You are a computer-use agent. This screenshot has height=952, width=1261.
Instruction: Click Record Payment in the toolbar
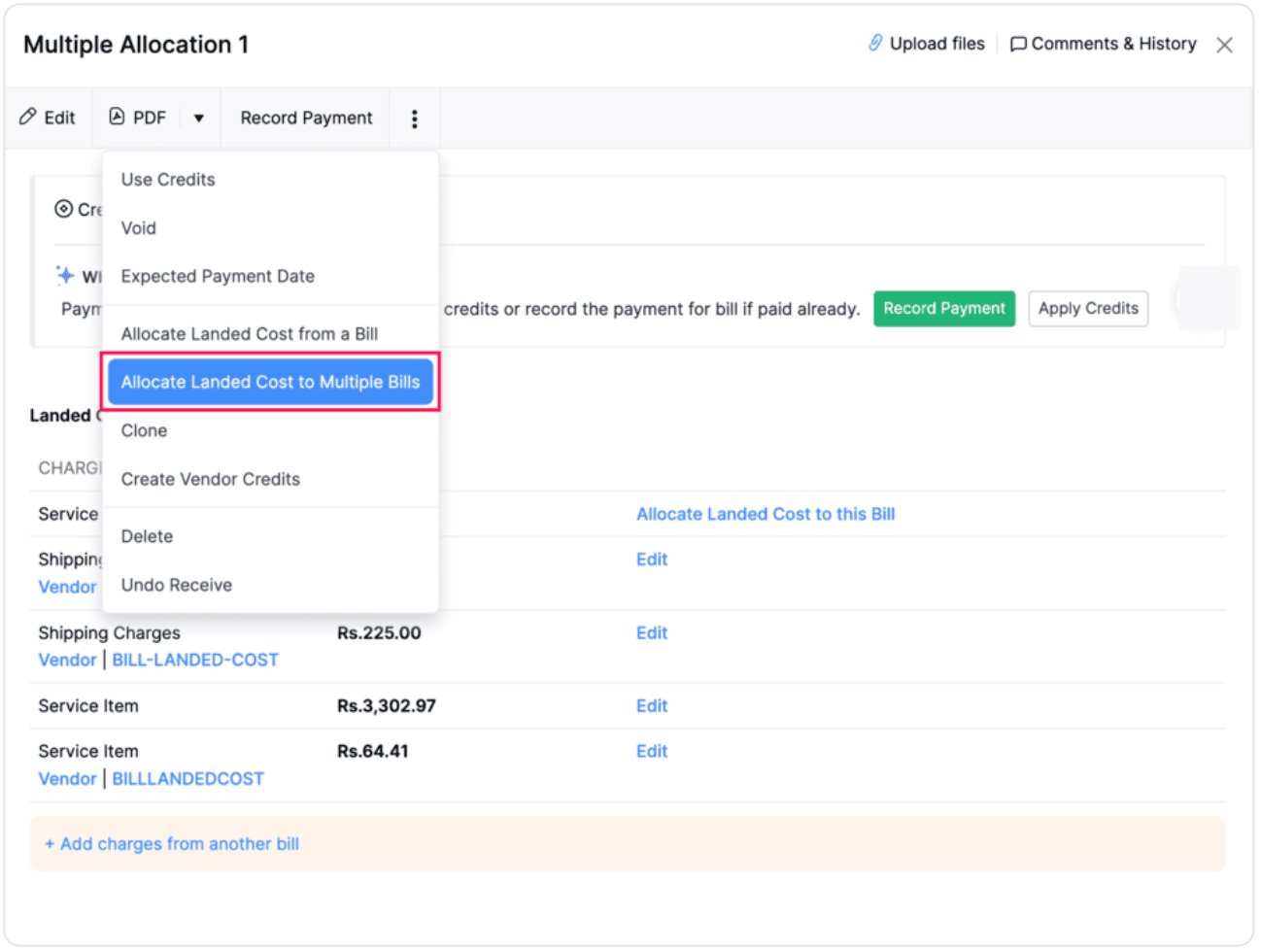tap(306, 118)
